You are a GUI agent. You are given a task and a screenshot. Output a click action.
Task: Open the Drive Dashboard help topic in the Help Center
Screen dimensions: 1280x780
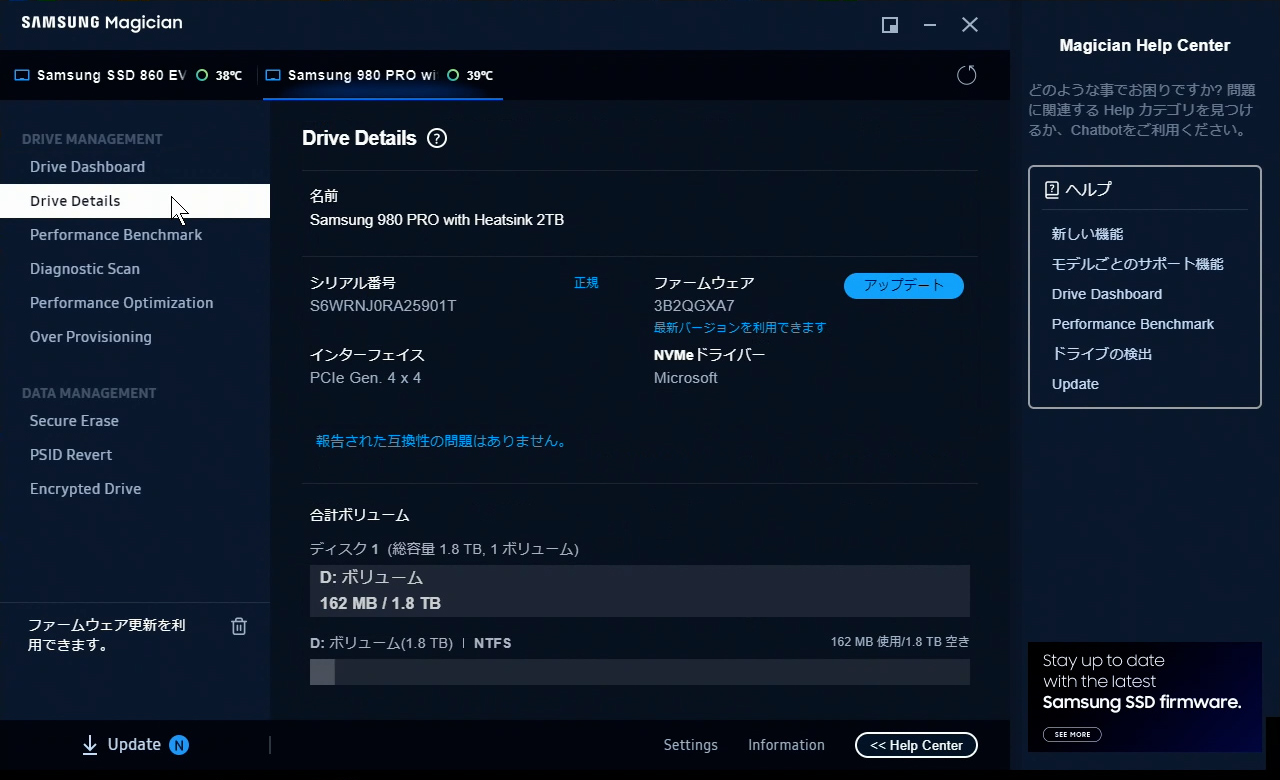tap(1107, 294)
